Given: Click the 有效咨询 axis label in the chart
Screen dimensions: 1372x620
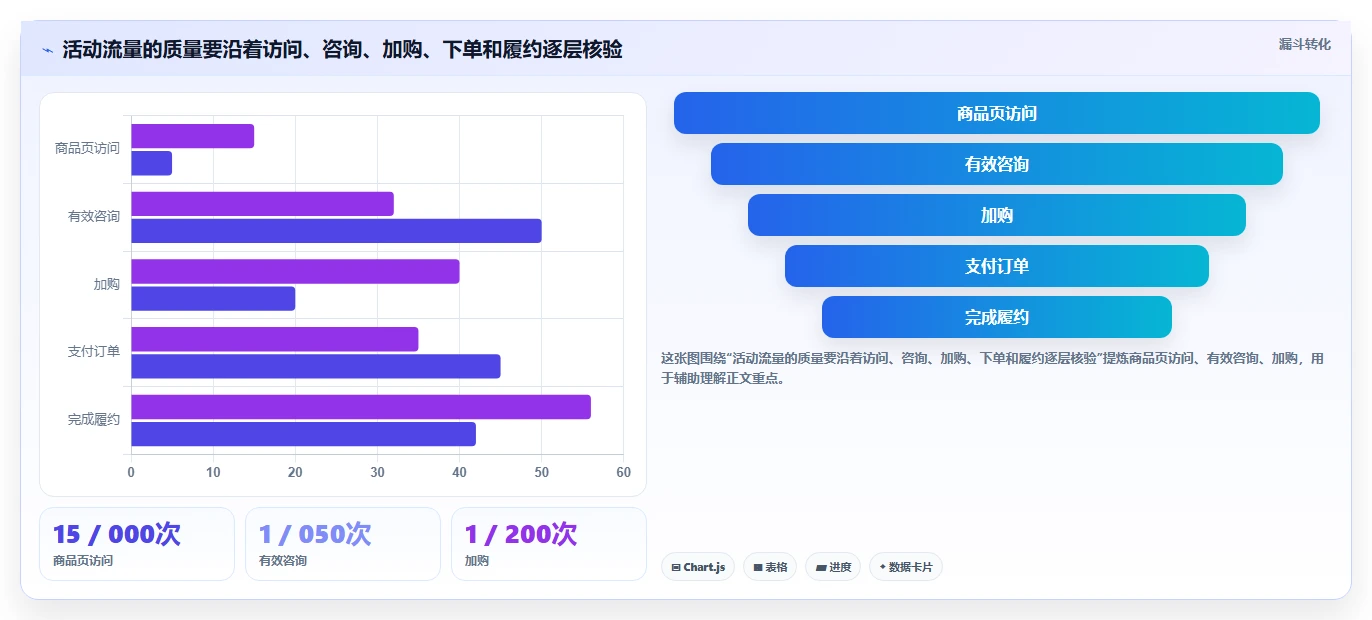Looking at the screenshot, I should (94, 216).
